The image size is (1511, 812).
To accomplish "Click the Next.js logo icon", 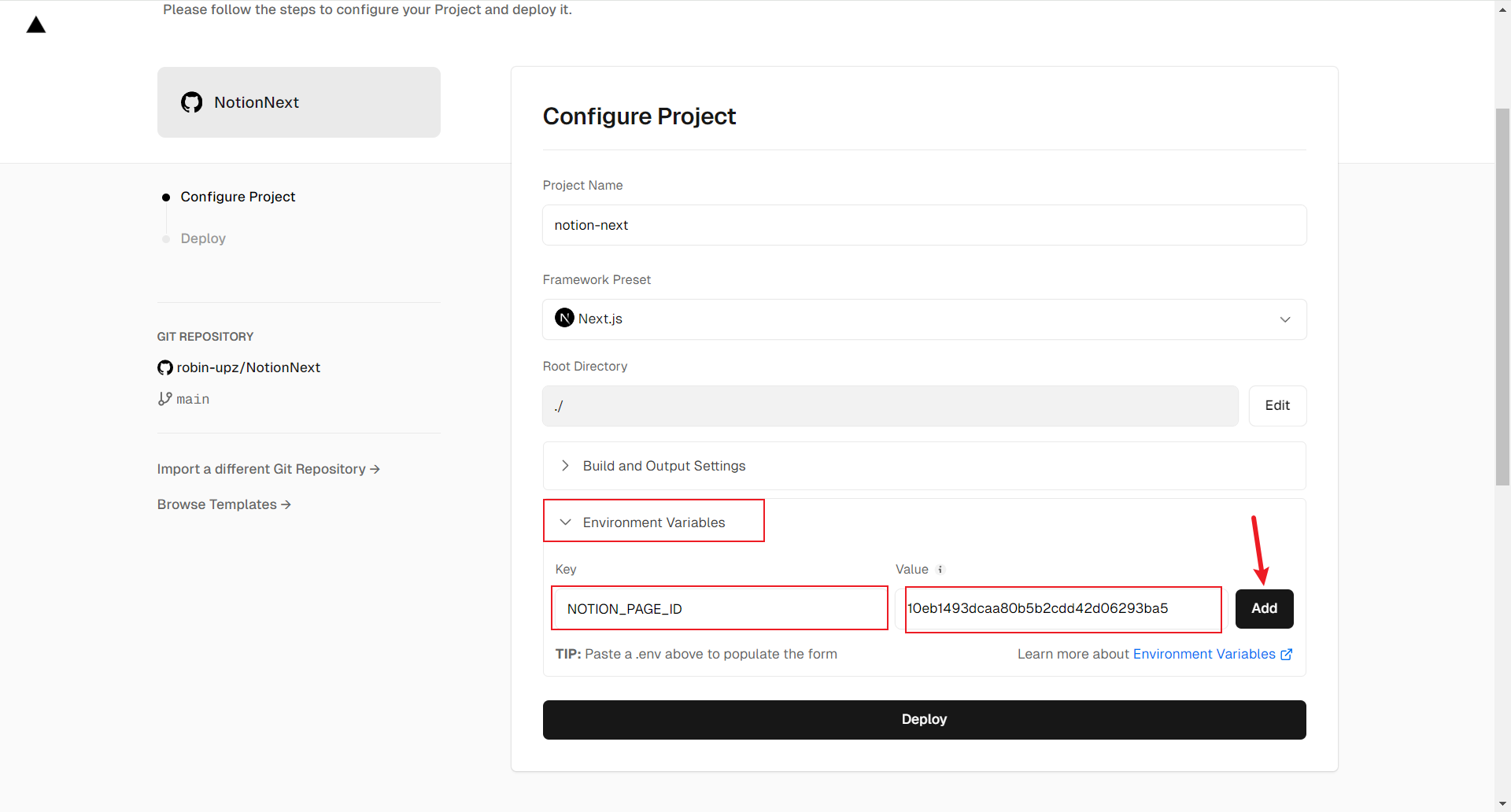I will tap(564, 318).
